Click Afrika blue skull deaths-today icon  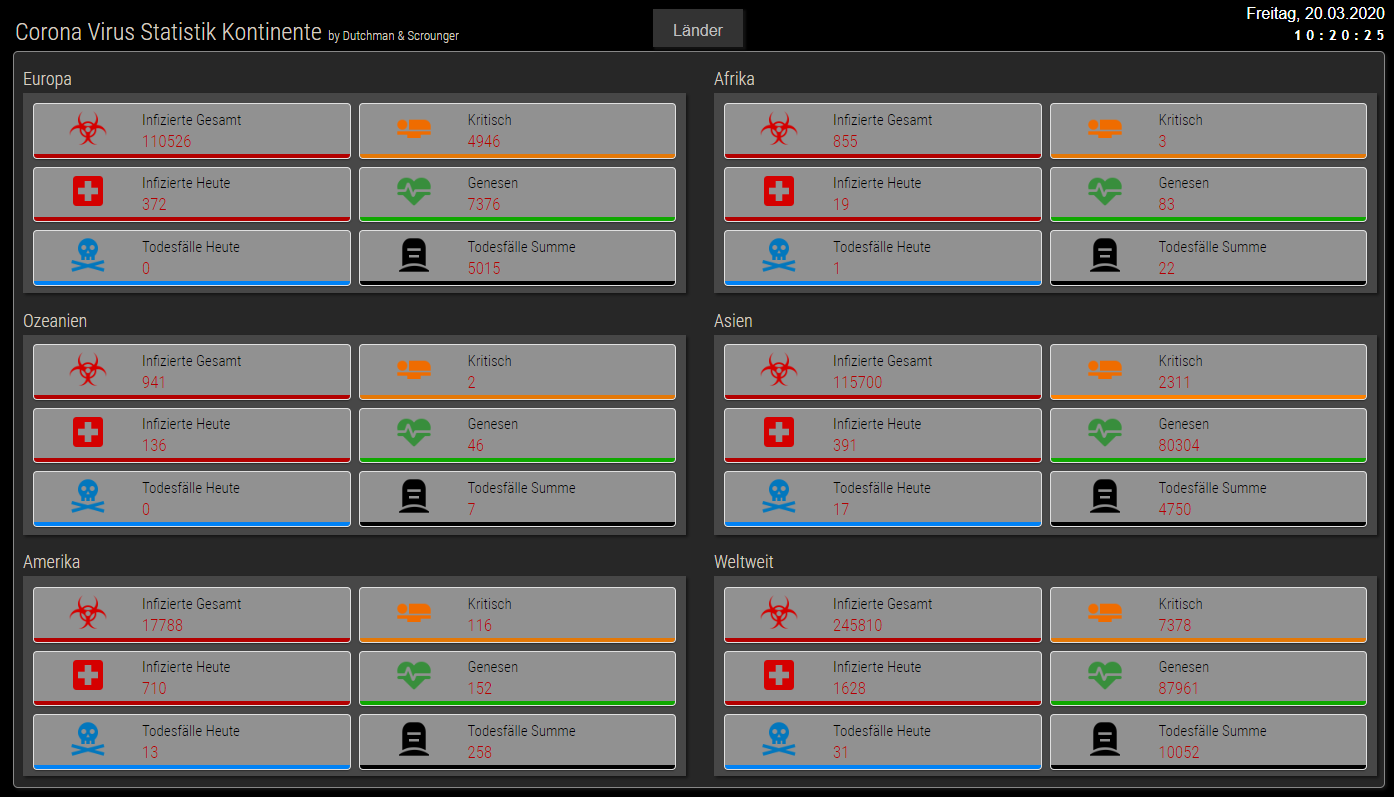779,254
